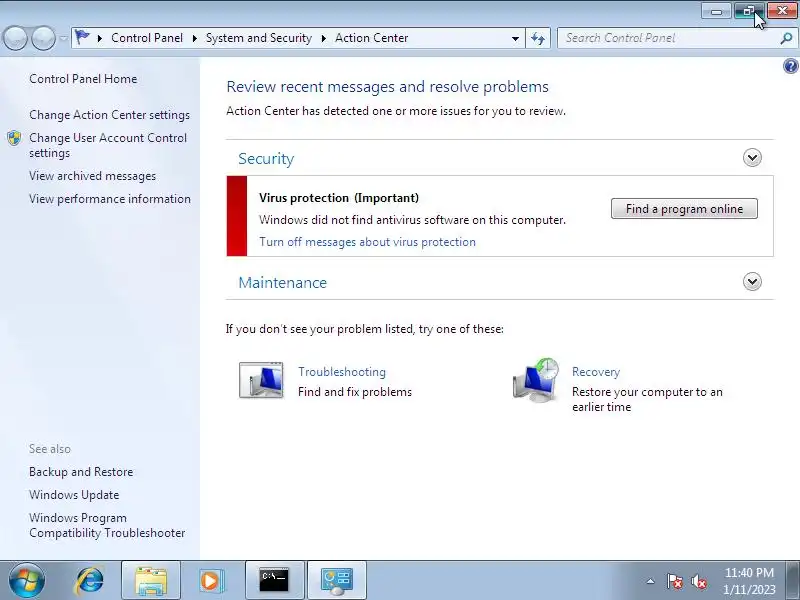This screenshot has width=800, height=600.
Task: Click the Maintenance section heading
Action: coord(283,283)
